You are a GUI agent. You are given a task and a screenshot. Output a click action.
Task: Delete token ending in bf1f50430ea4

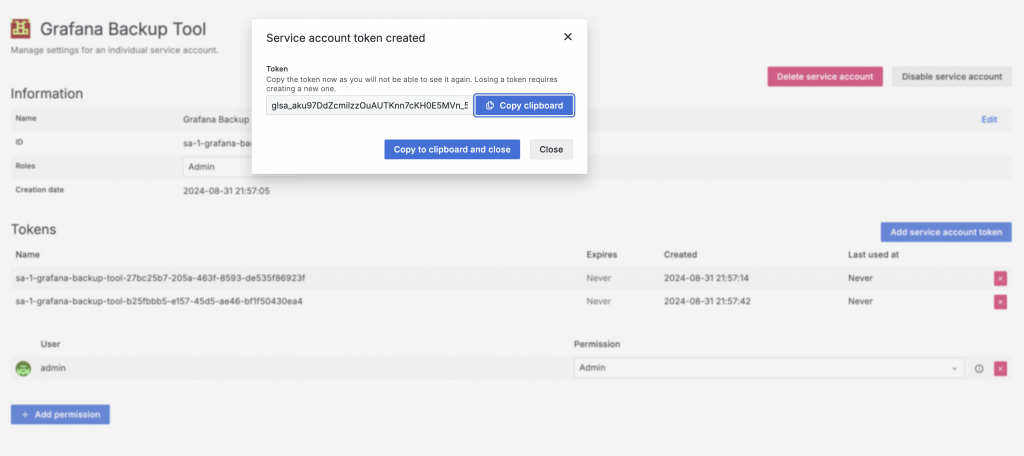coord(1000,302)
